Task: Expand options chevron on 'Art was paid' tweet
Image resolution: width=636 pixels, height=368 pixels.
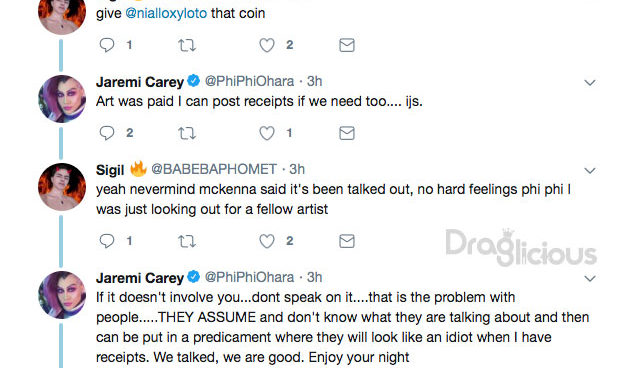Action: [x=589, y=83]
